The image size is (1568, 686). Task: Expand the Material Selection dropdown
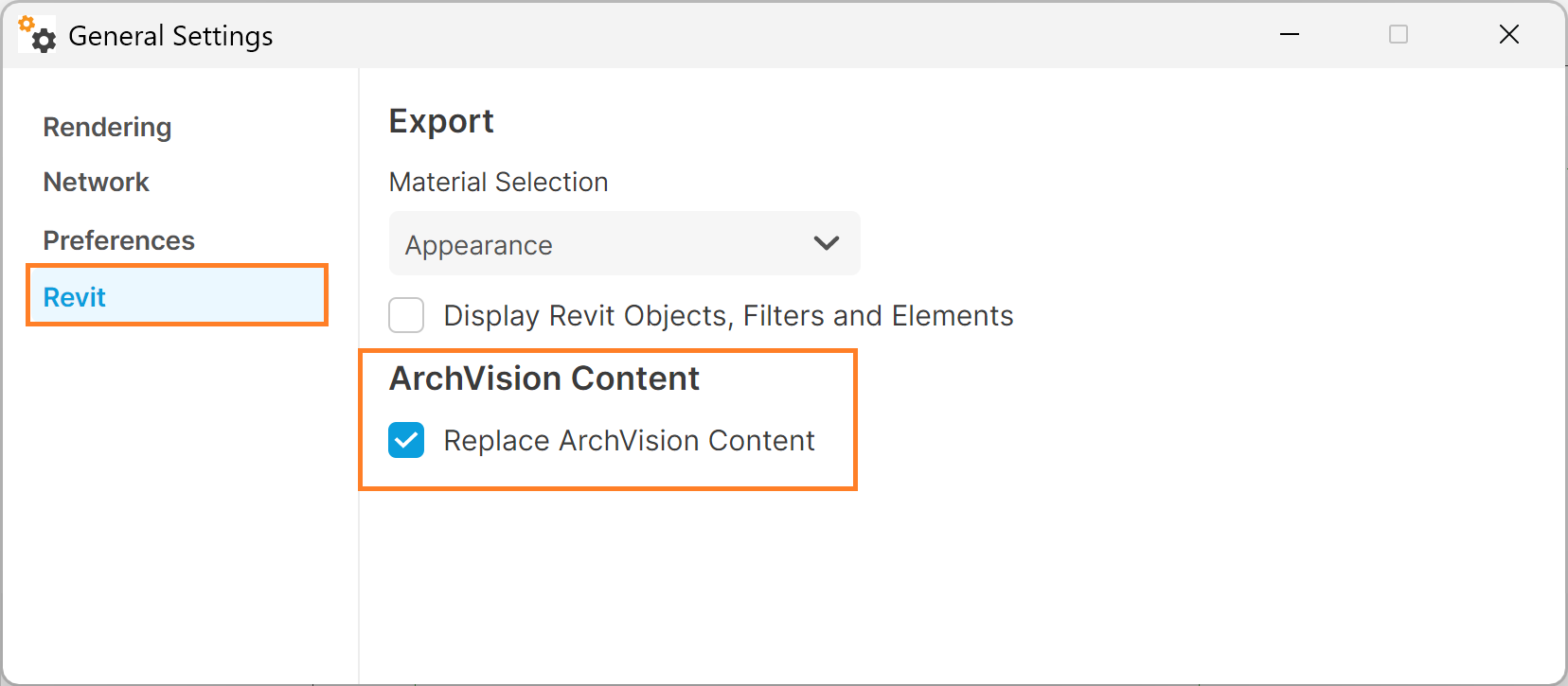tap(624, 244)
